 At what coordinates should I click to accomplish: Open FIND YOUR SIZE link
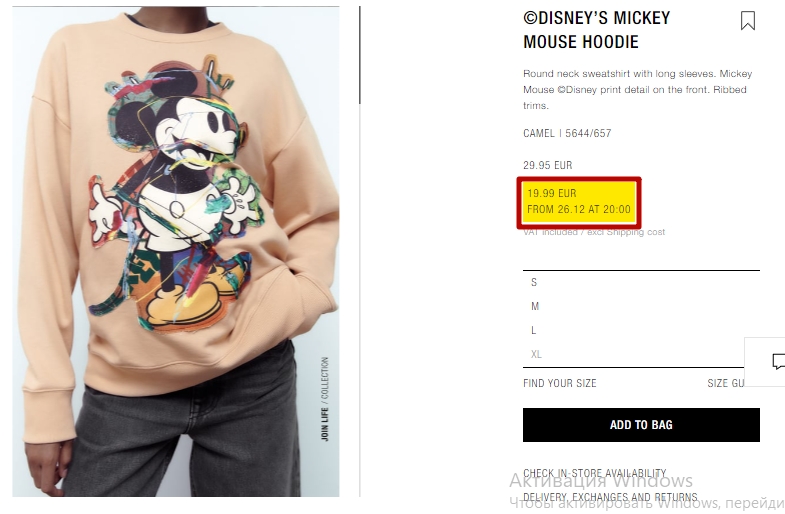coord(560,383)
